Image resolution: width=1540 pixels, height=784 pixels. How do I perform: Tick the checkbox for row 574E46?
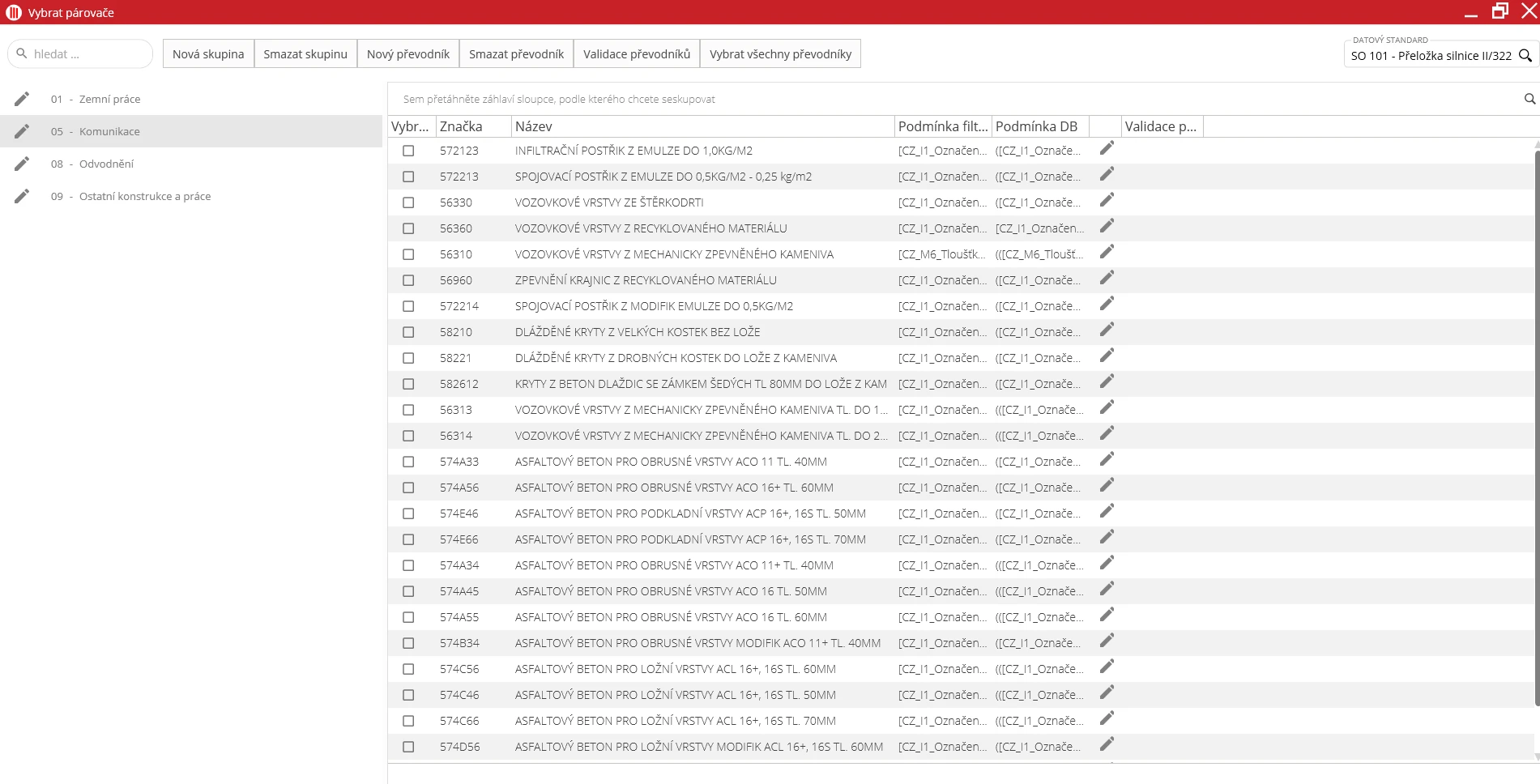[408, 513]
